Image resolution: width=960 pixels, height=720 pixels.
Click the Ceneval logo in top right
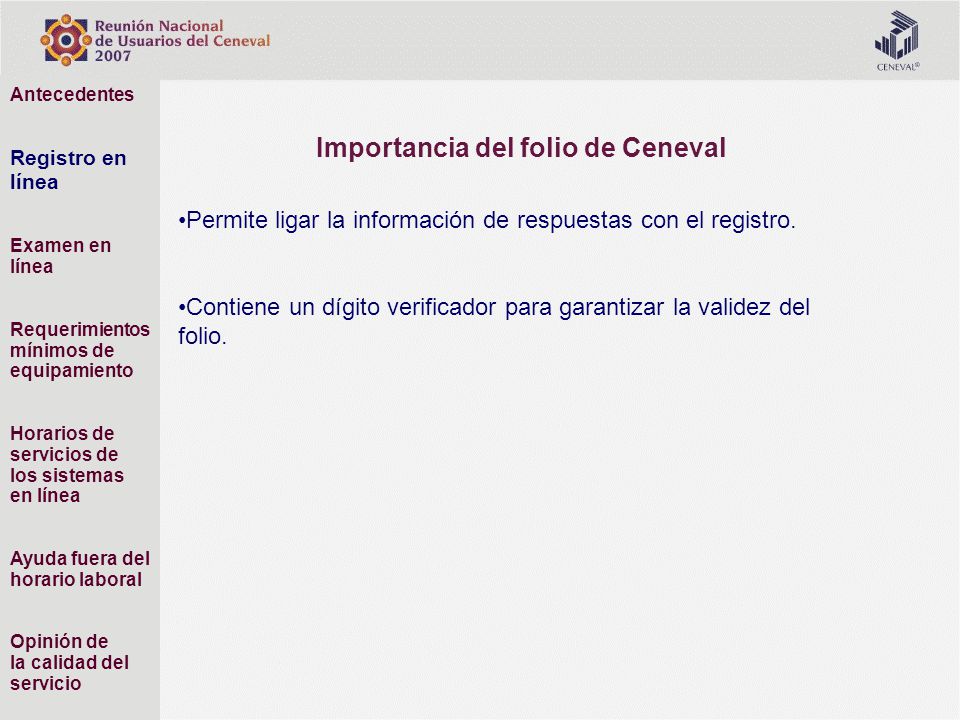[897, 40]
